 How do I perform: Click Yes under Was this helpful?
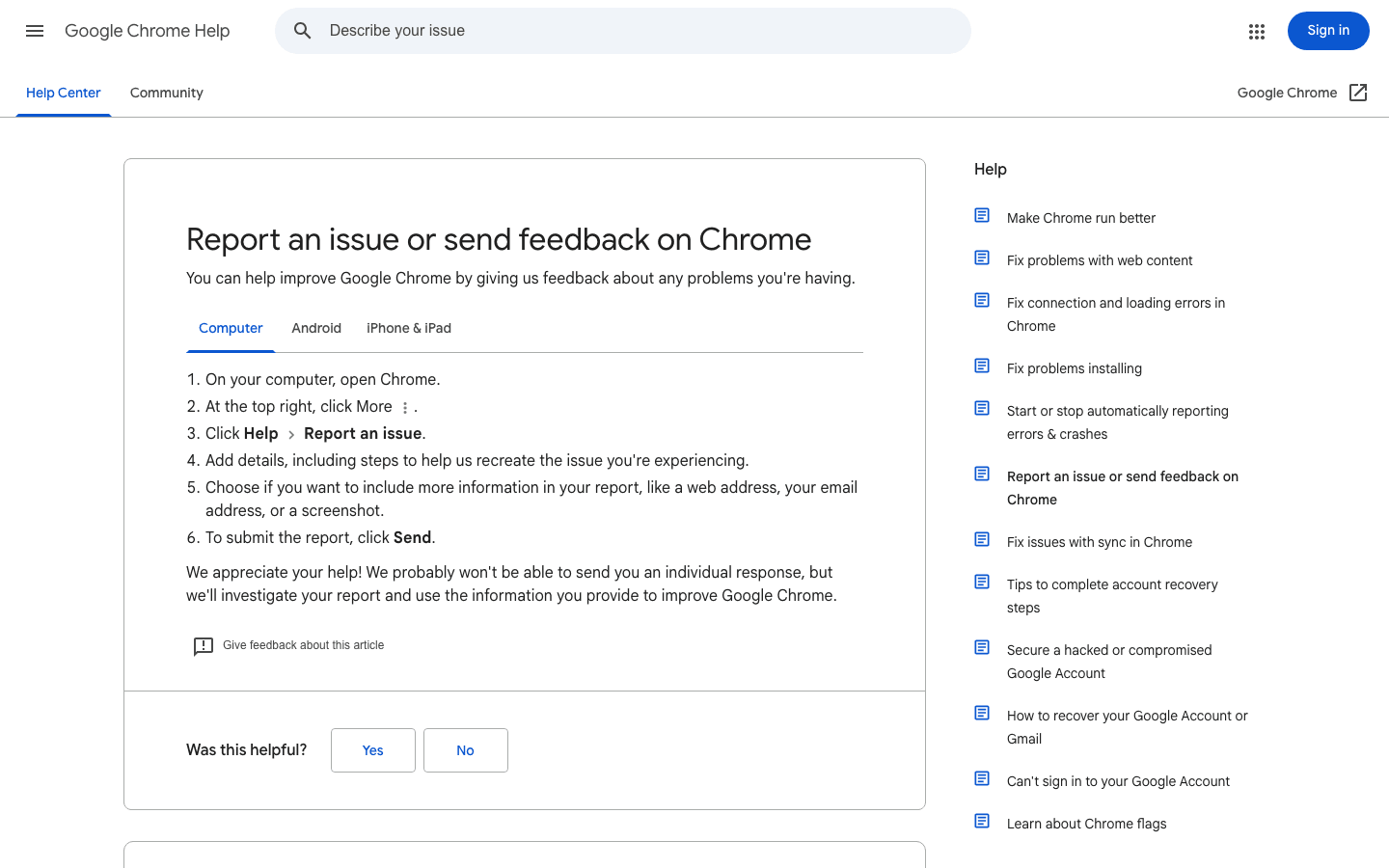[372, 749]
